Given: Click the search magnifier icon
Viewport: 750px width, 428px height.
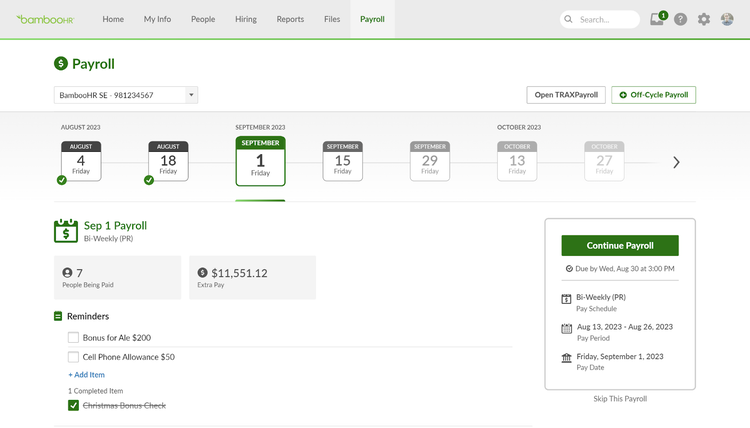Looking at the screenshot, I should click(x=568, y=19).
